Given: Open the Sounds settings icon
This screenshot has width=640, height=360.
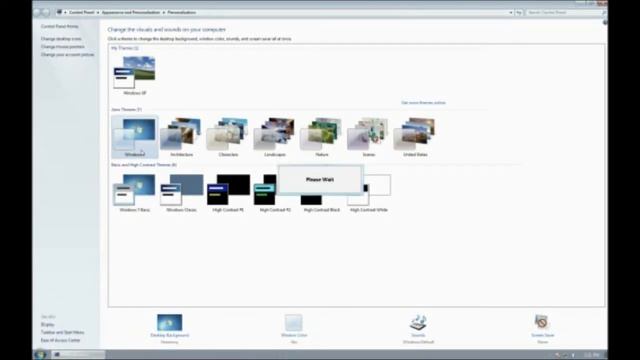Looking at the screenshot, I should [x=418, y=322].
